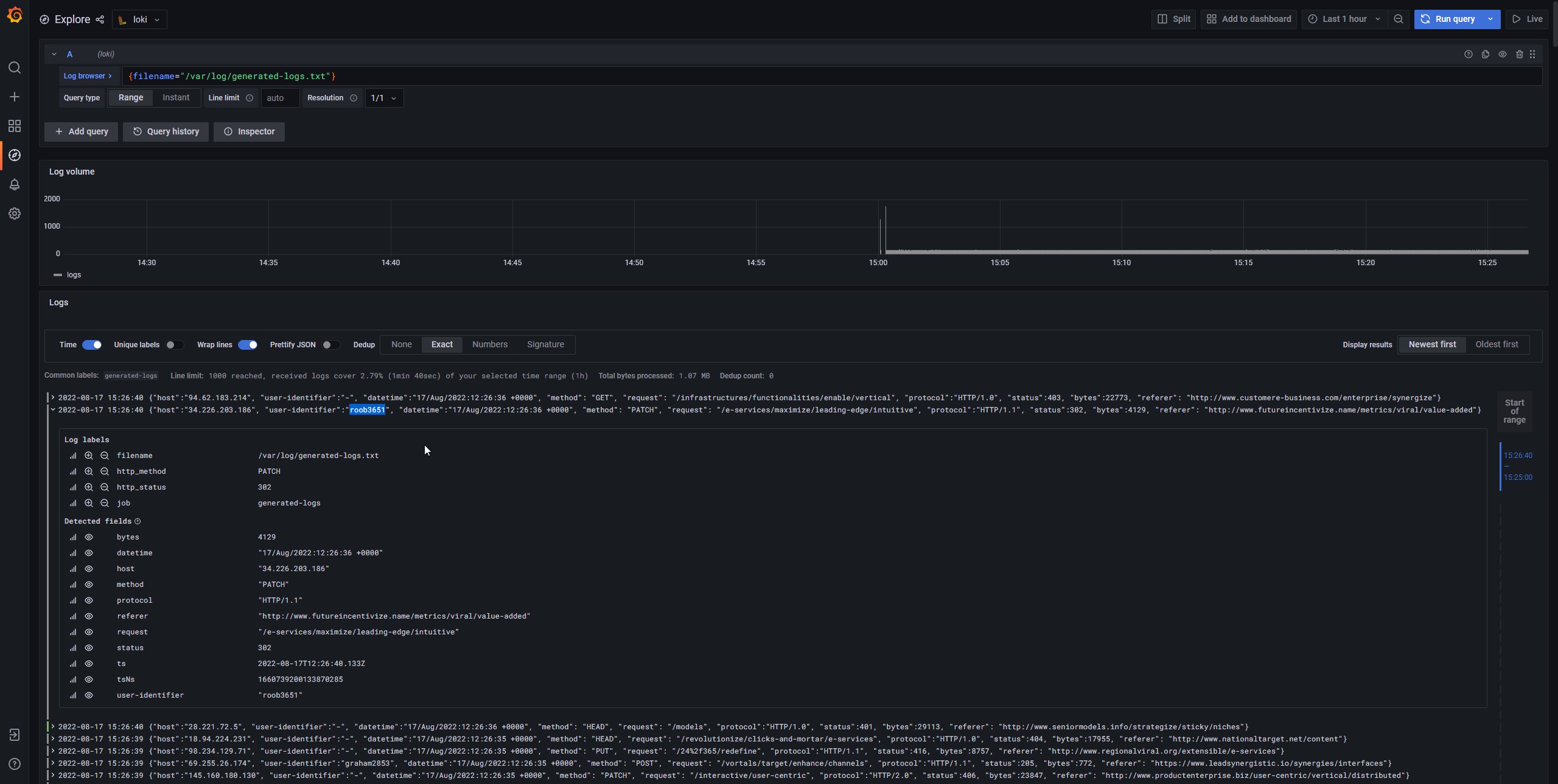Turn off the Time toggle
This screenshot has height=784, width=1558.
pyautogui.click(x=92, y=345)
